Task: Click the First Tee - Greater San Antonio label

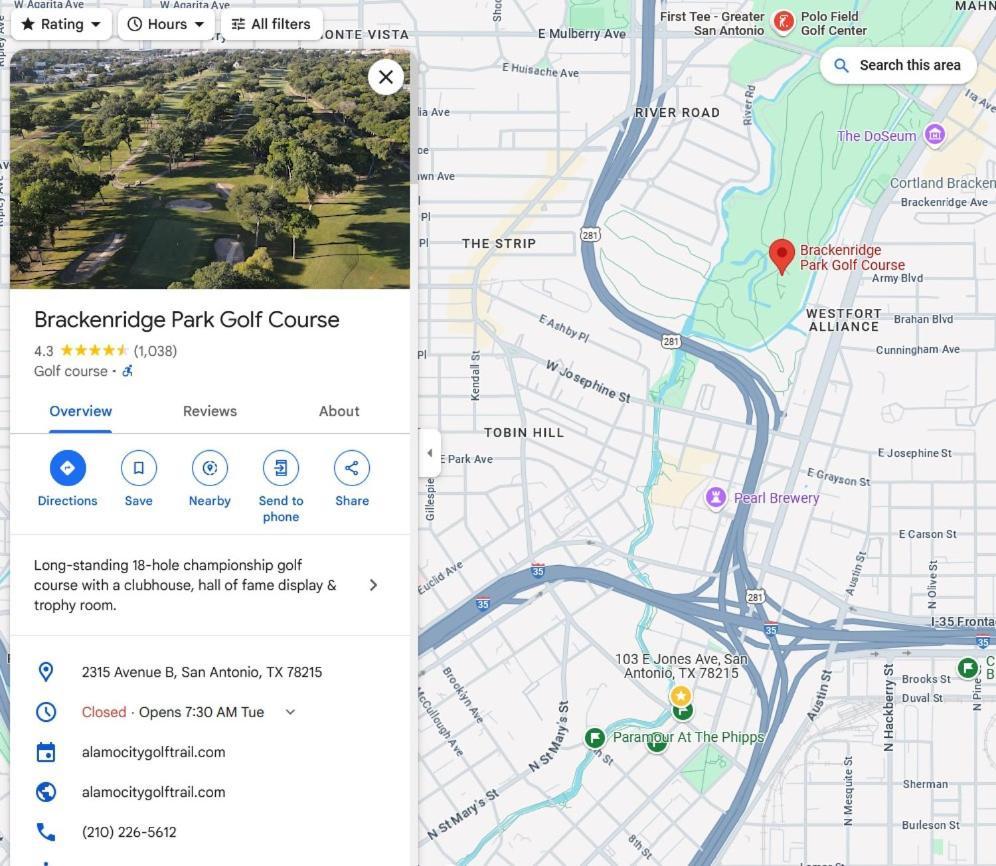Action: (x=711, y=24)
